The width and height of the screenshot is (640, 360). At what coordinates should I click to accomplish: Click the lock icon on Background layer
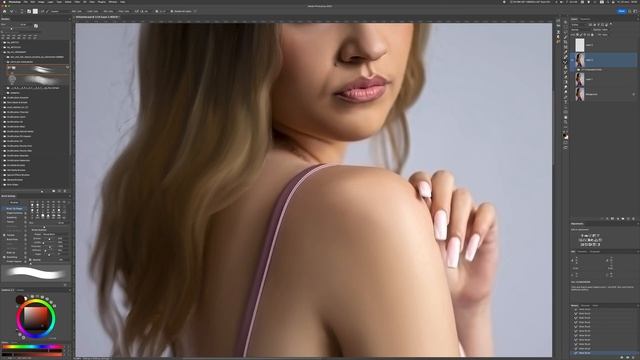[x=634, y=94]
